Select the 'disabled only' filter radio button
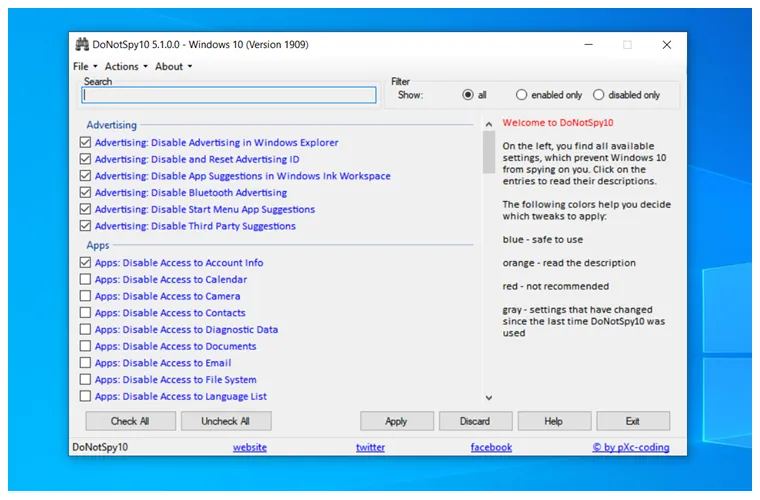Screen dimensions: 760x500 [x=599, y=95]
